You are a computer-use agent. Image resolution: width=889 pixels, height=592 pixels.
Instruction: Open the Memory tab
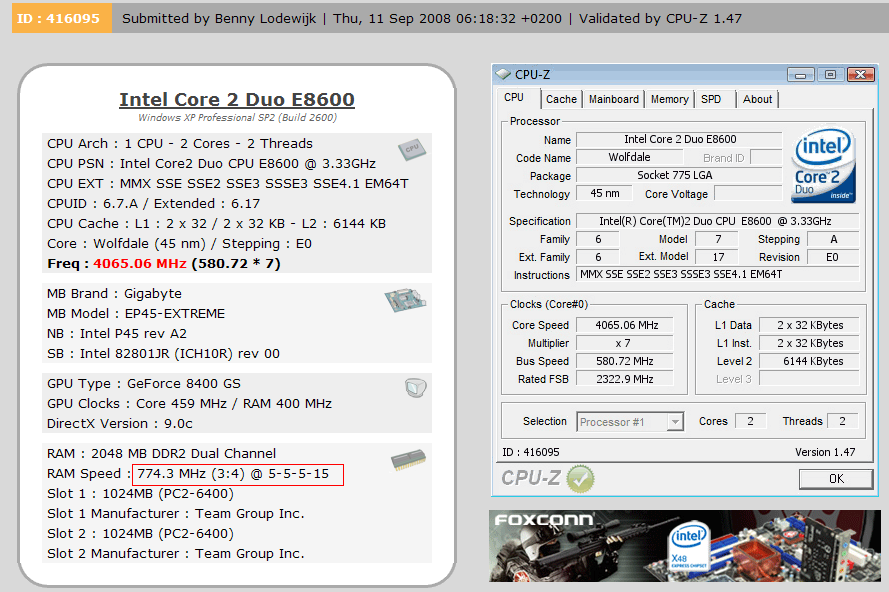point(670,99)
